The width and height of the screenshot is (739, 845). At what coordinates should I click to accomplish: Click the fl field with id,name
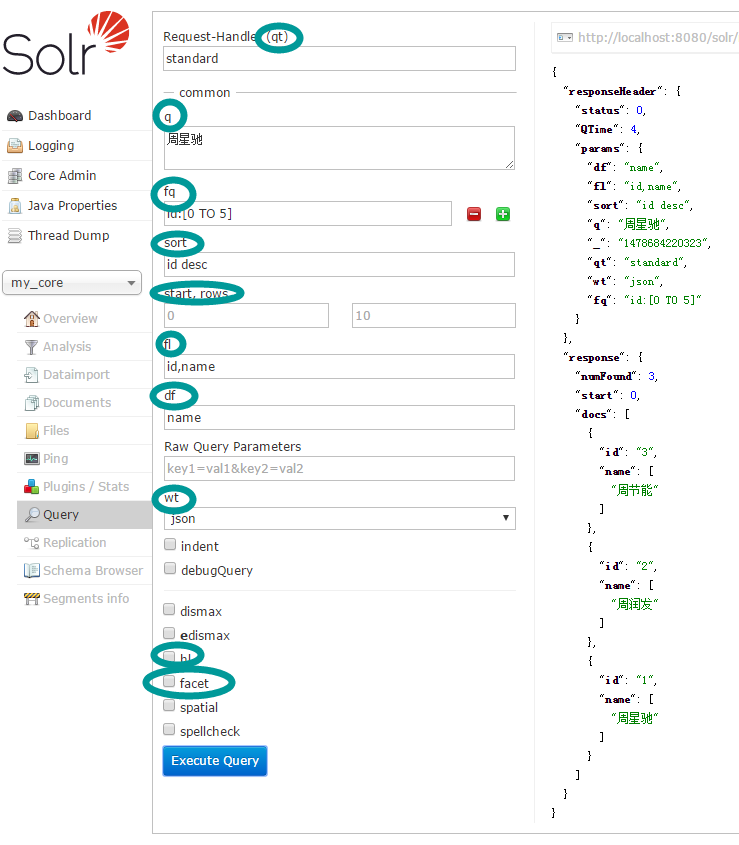click(x=340, y=366)
